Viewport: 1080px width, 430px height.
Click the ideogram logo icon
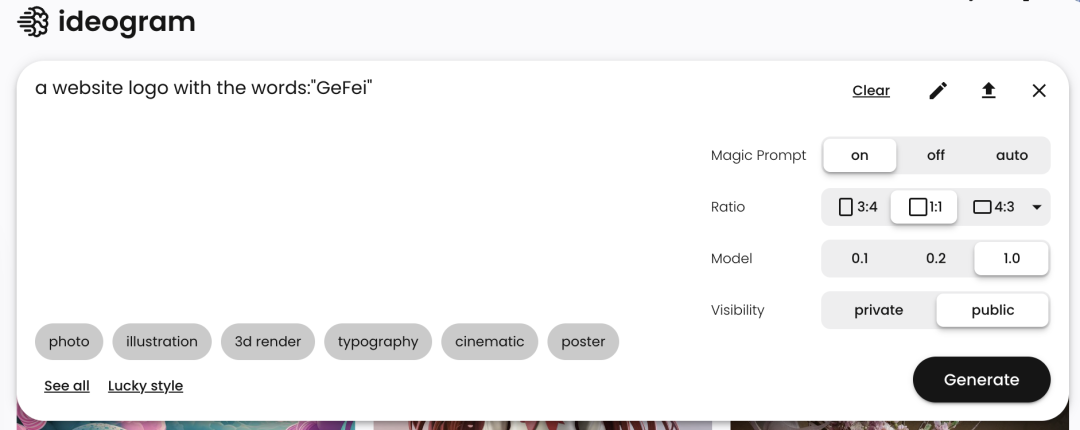(x=34, y=22)
